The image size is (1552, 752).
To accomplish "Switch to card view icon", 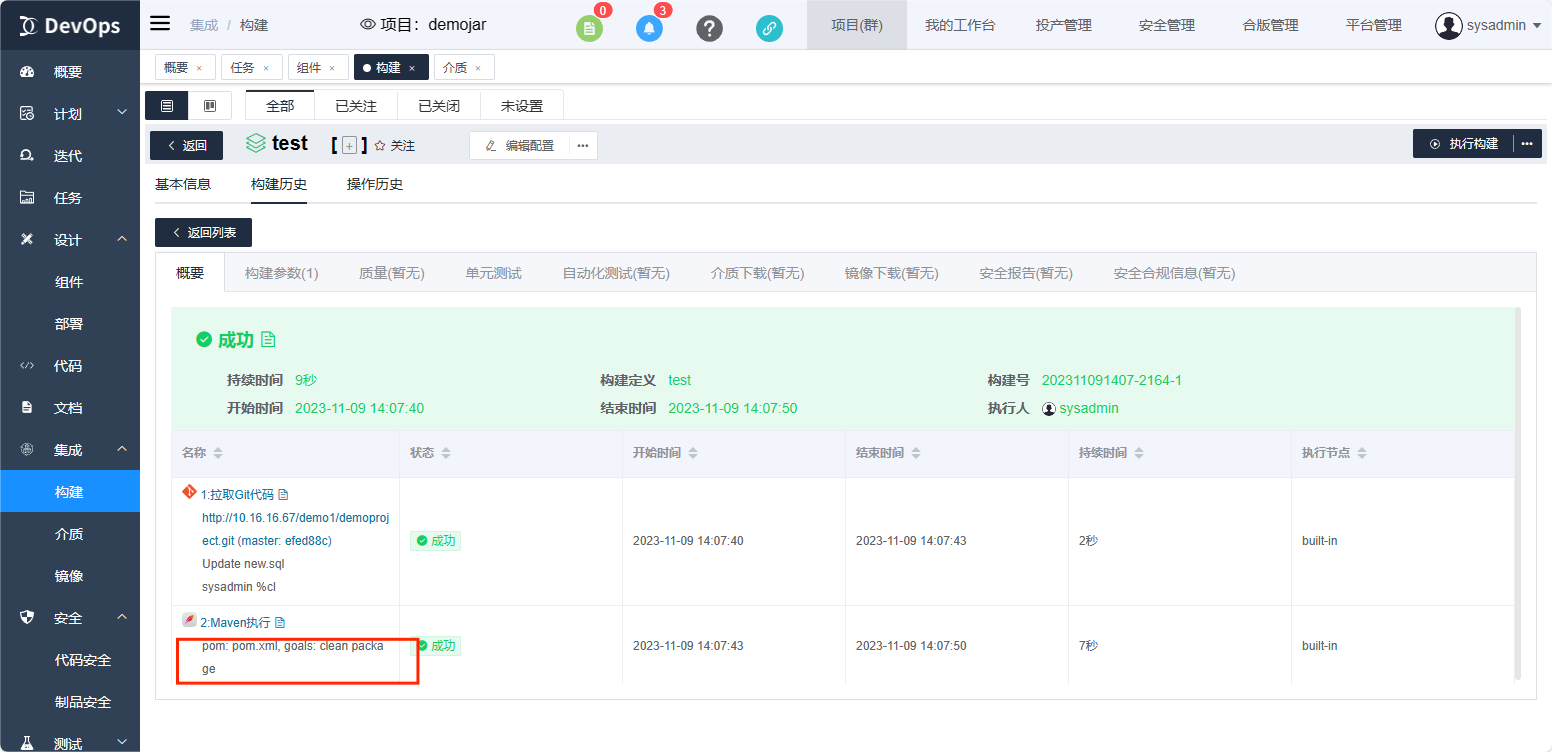I will 210,106.
